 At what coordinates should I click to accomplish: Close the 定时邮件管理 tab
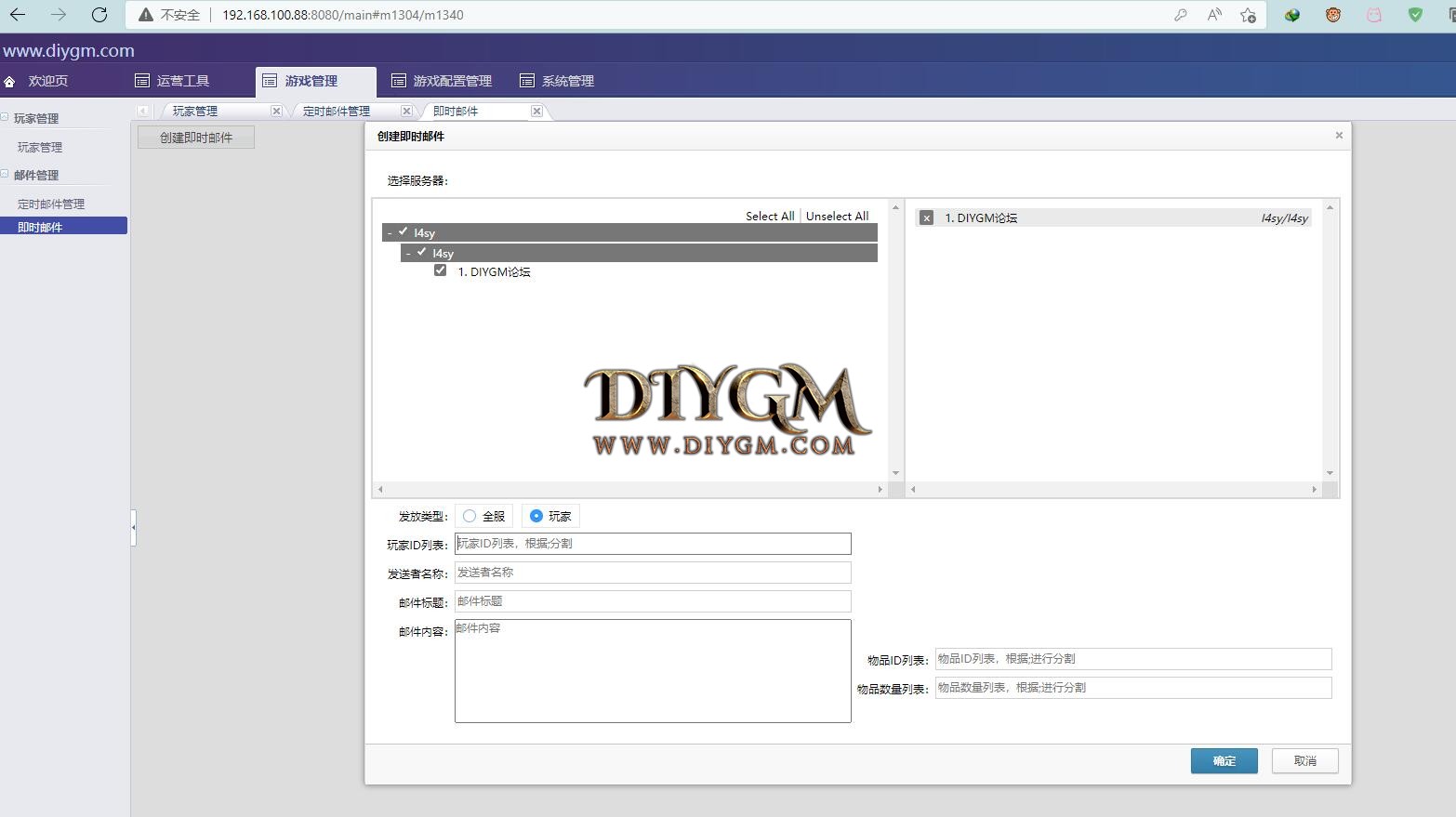(x=406, y=111)
